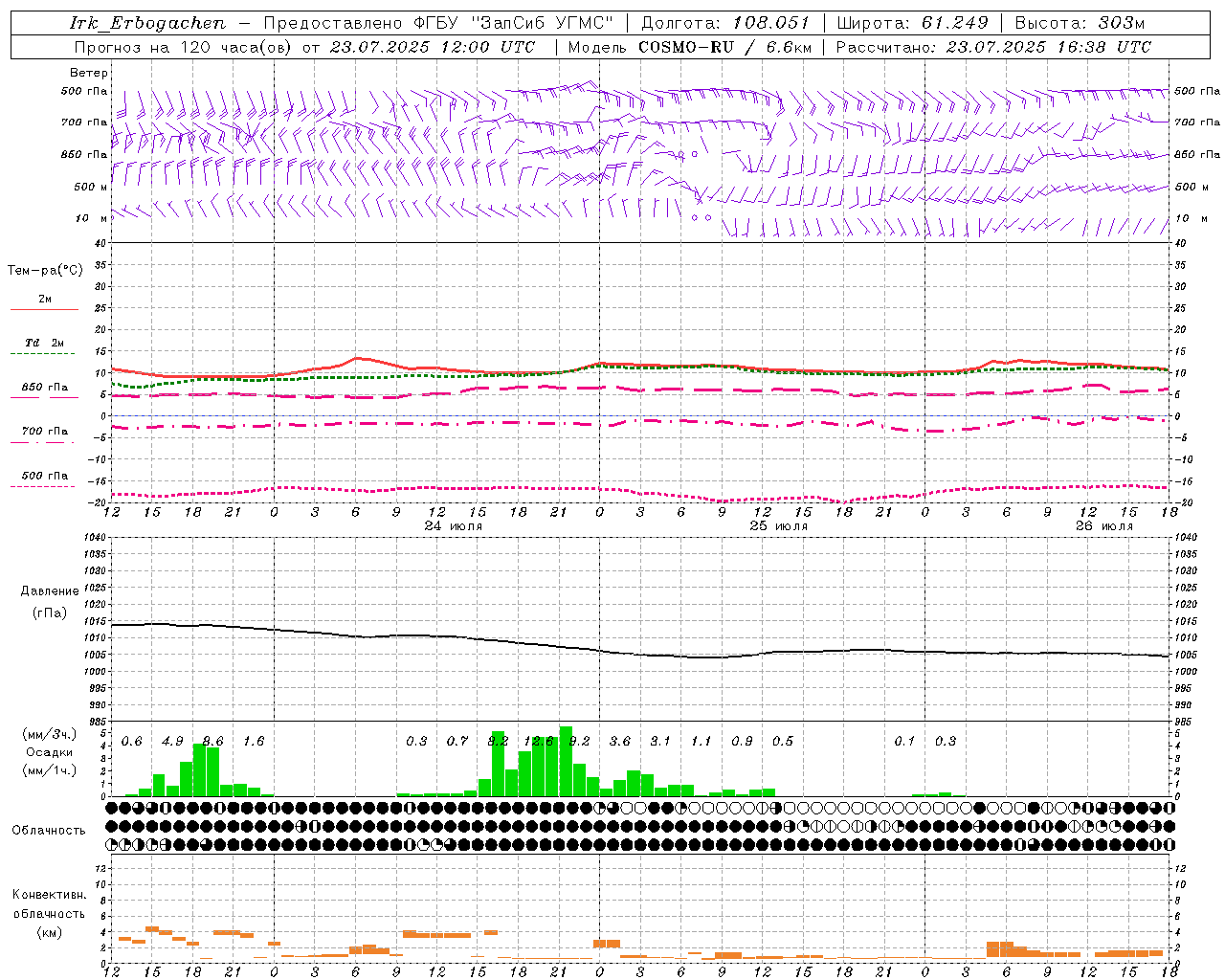1225x980 pixels.
Task: Click the 26 июля date label
Action: (1103, 526)
